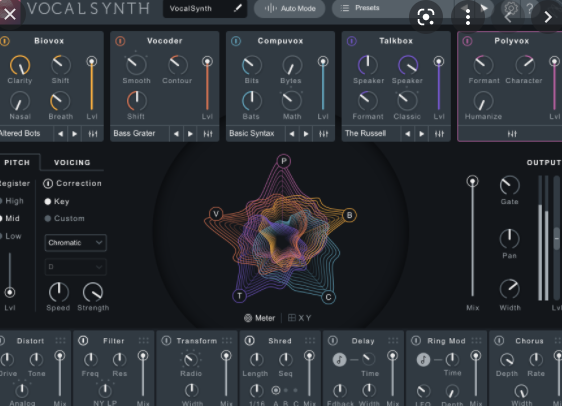Toggle the Transform effect power button
This screenshot has height=406, width=562.
click(166, 340)
